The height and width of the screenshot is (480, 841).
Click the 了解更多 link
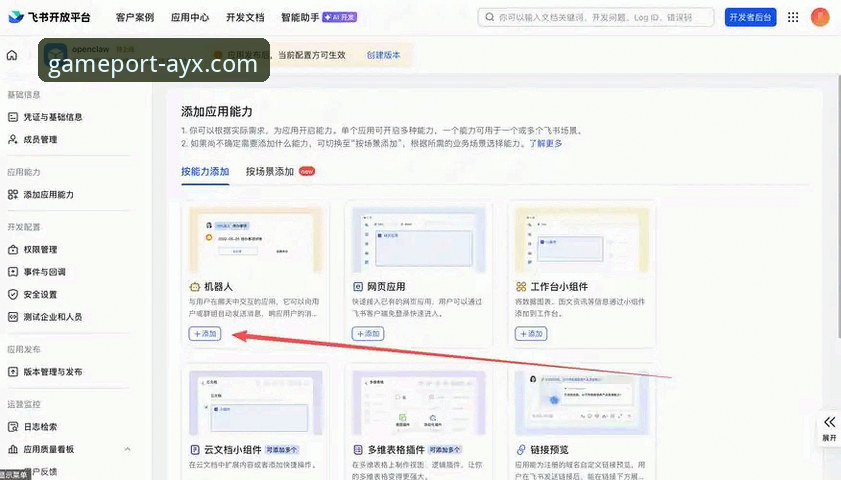545,143
